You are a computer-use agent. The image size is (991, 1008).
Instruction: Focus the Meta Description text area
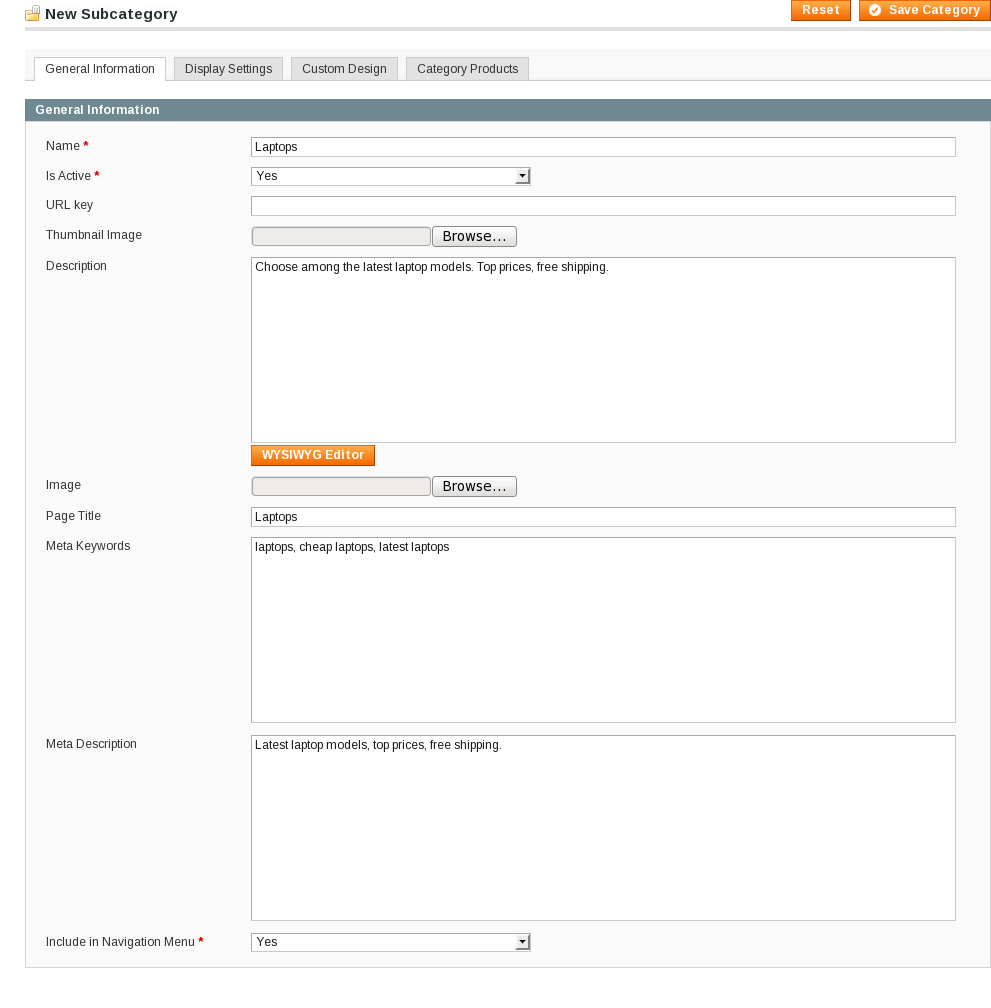pos(603,828)
